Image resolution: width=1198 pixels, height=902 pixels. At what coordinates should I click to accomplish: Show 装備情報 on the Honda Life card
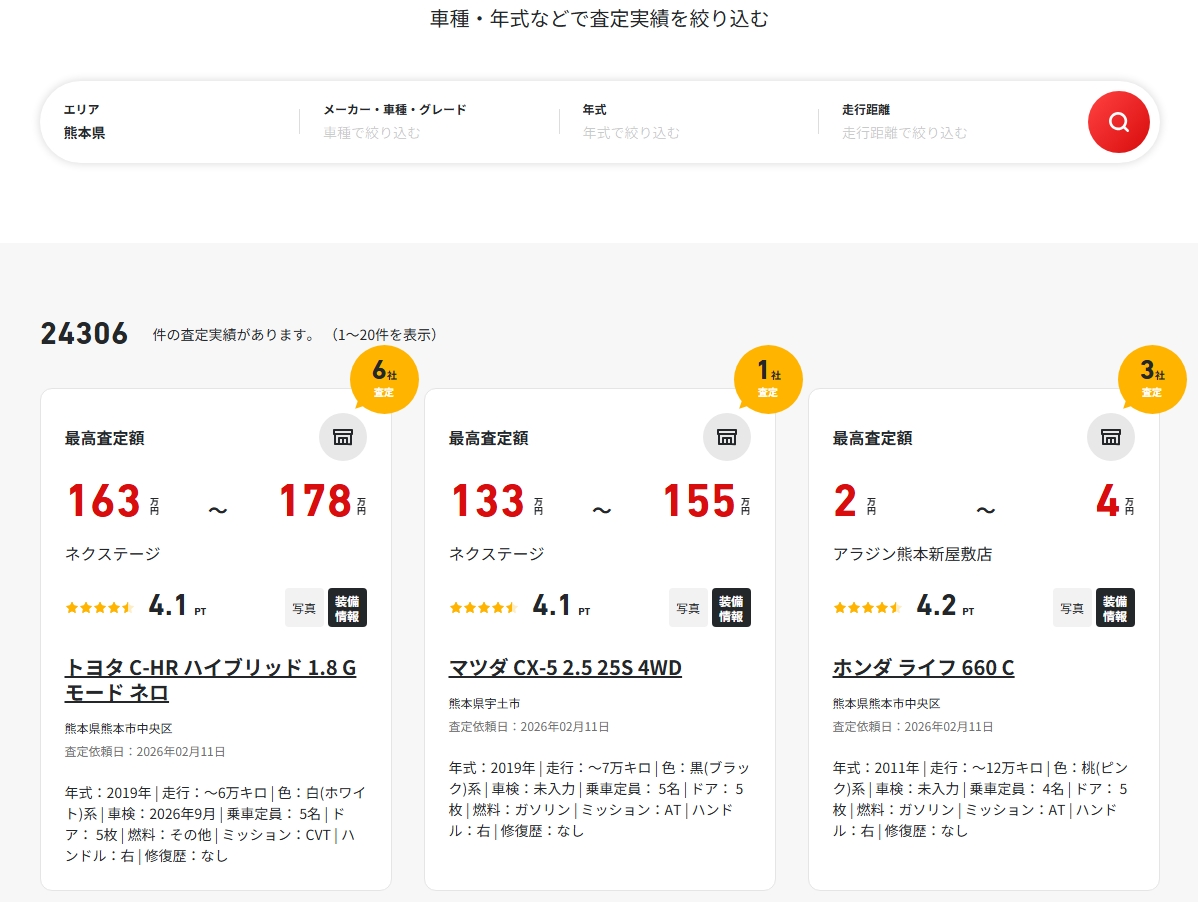(1115, 608)
